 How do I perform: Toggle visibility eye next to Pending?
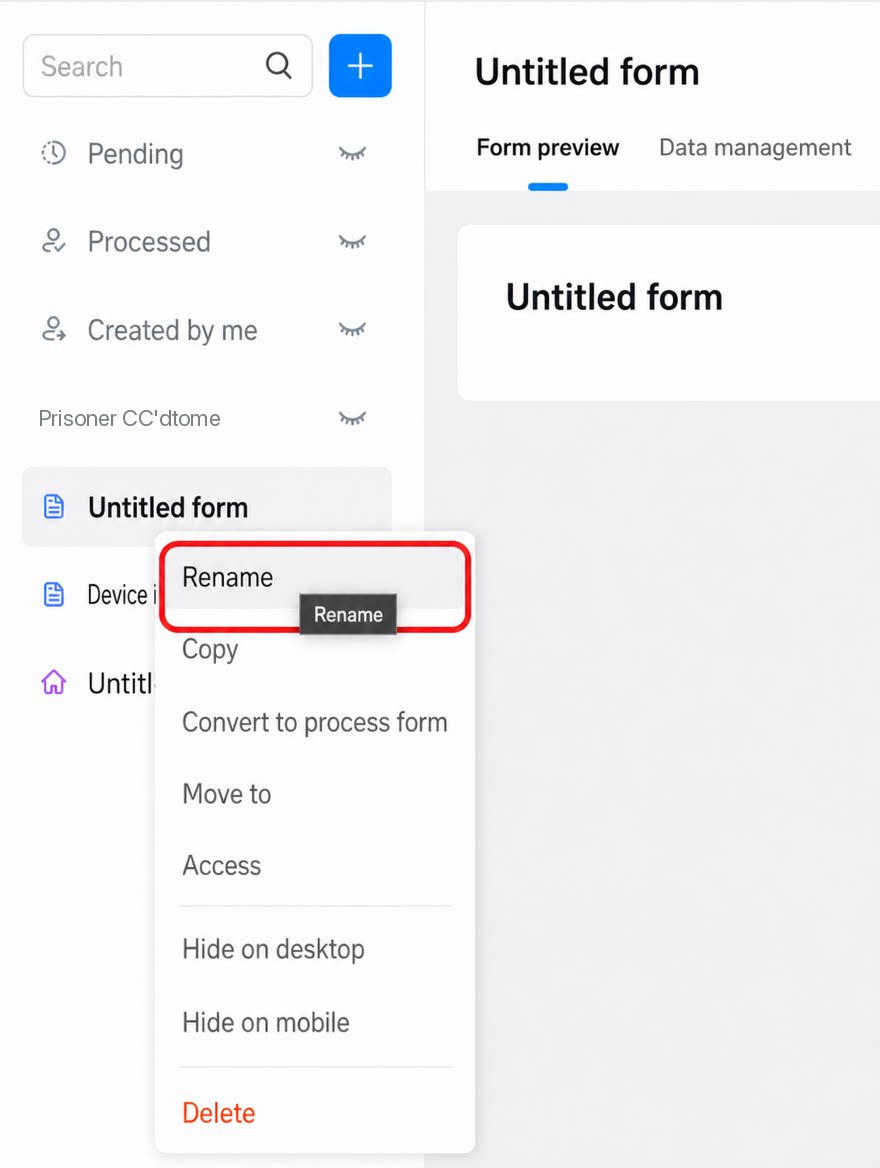tap(352, 154)
